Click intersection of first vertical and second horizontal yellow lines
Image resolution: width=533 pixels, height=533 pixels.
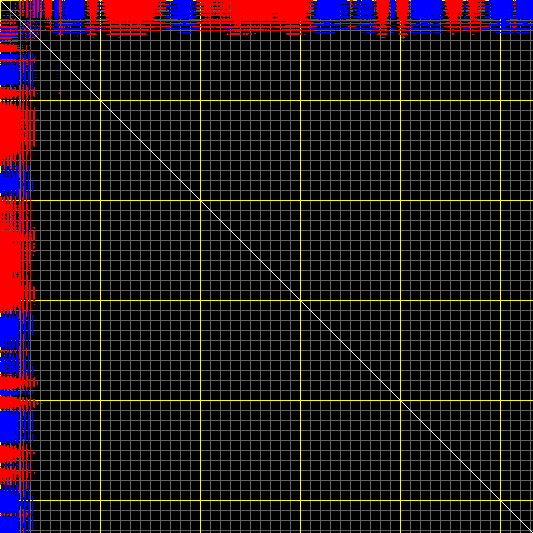click(x=101, y=201)
